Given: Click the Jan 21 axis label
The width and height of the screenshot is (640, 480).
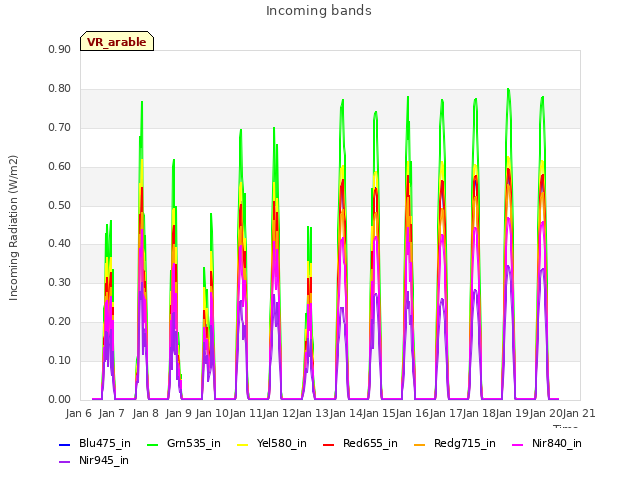Looking at the screenshot, I should point(579,413).
